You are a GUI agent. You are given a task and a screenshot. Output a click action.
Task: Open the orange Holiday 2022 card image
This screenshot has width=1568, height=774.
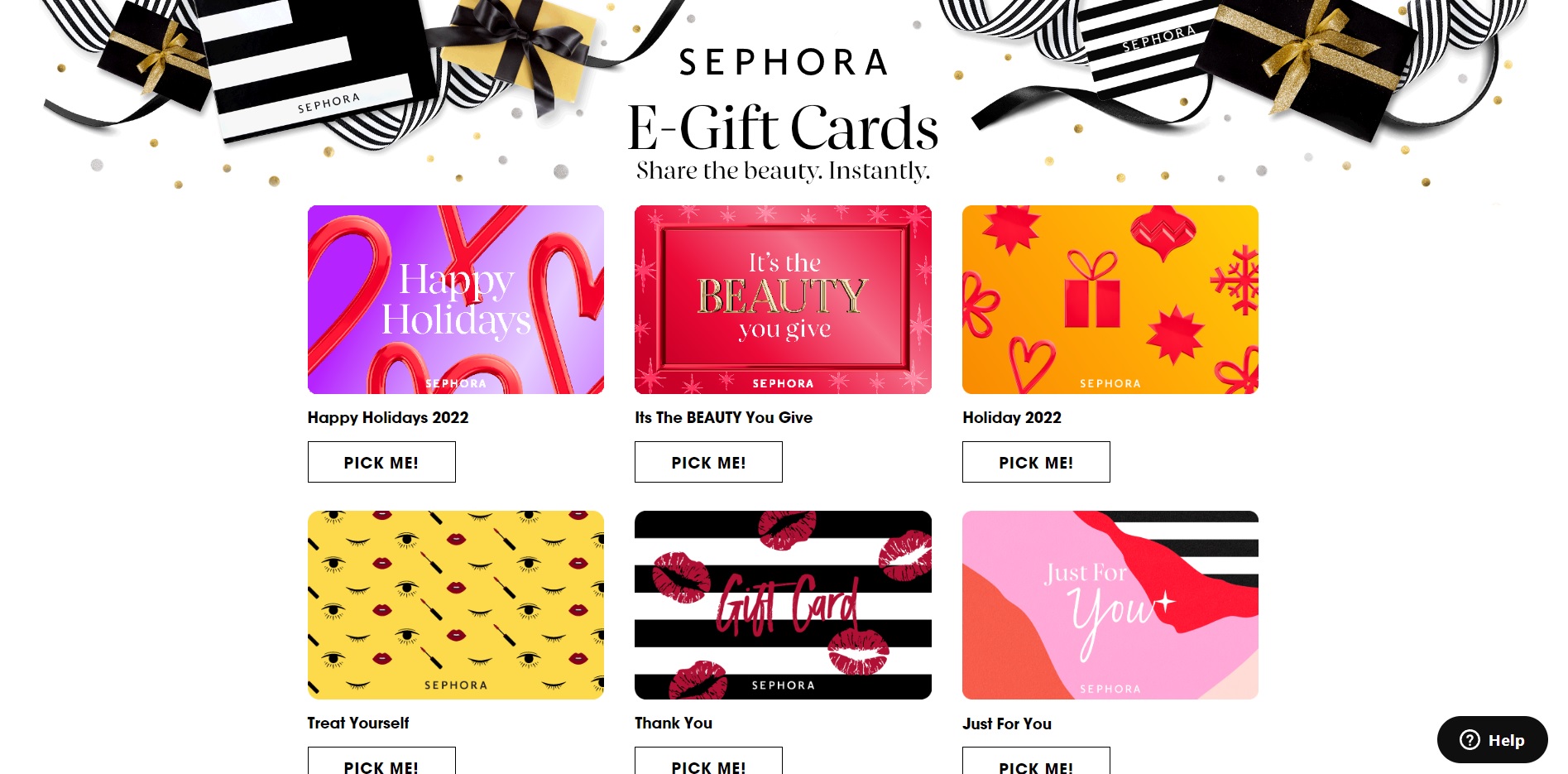(x=1110, y=300)
